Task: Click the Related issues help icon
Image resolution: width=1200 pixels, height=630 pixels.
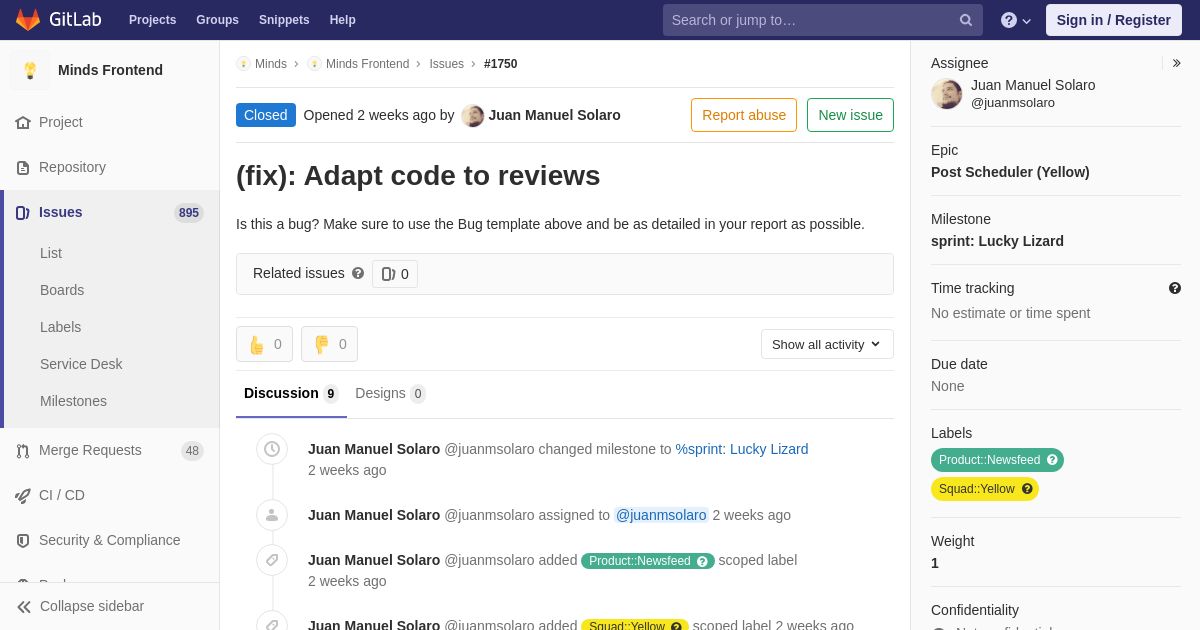Action: [x=358, y=273]
